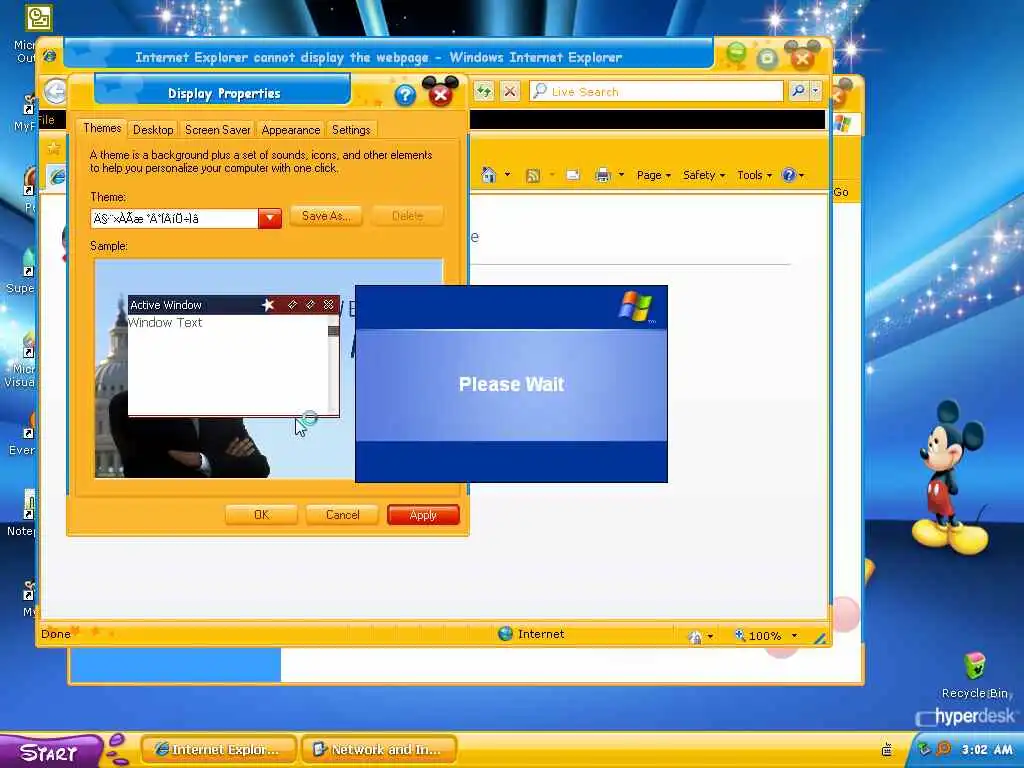The width and height of the screenshot is (1024, 768).
Task: Click the Internet Explorer refresh icon
Action: pos(484,91)
